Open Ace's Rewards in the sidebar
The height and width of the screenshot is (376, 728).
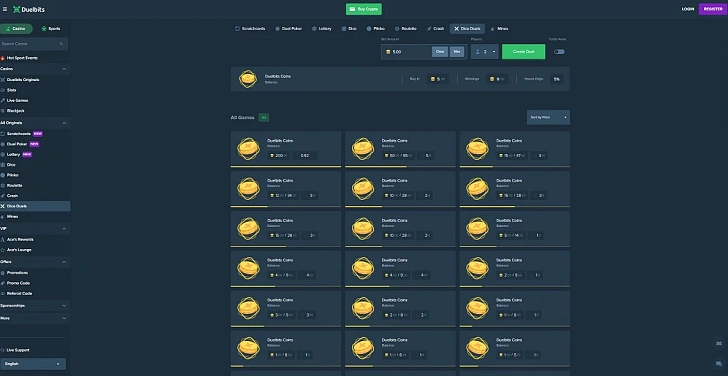click(x=17, y=240)
